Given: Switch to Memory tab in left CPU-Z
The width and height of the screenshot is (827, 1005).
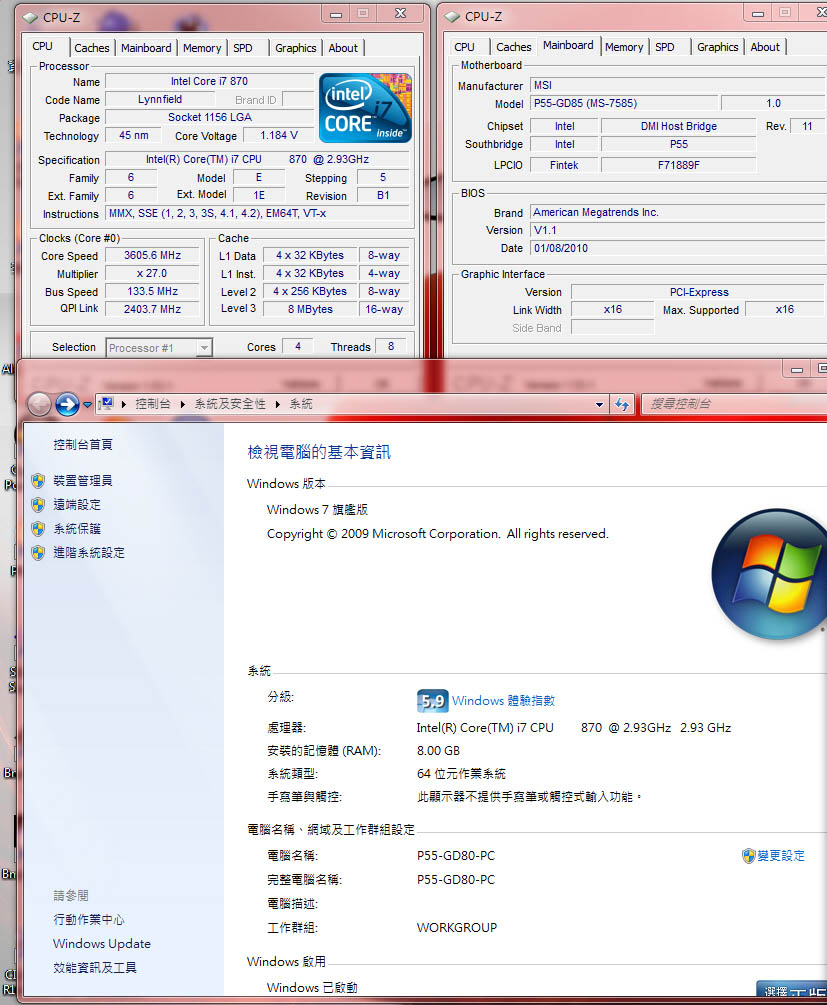Looking at the screenshot, I should 202,48.
